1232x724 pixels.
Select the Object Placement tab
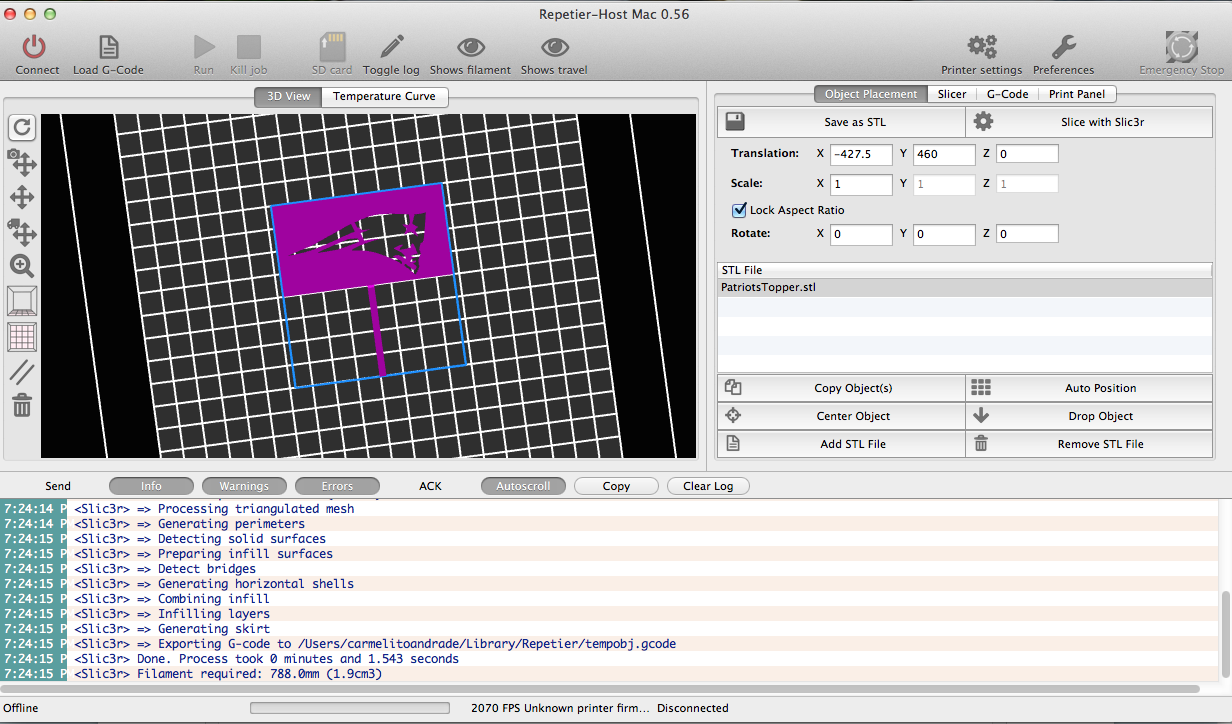click(x=870, y=94)
